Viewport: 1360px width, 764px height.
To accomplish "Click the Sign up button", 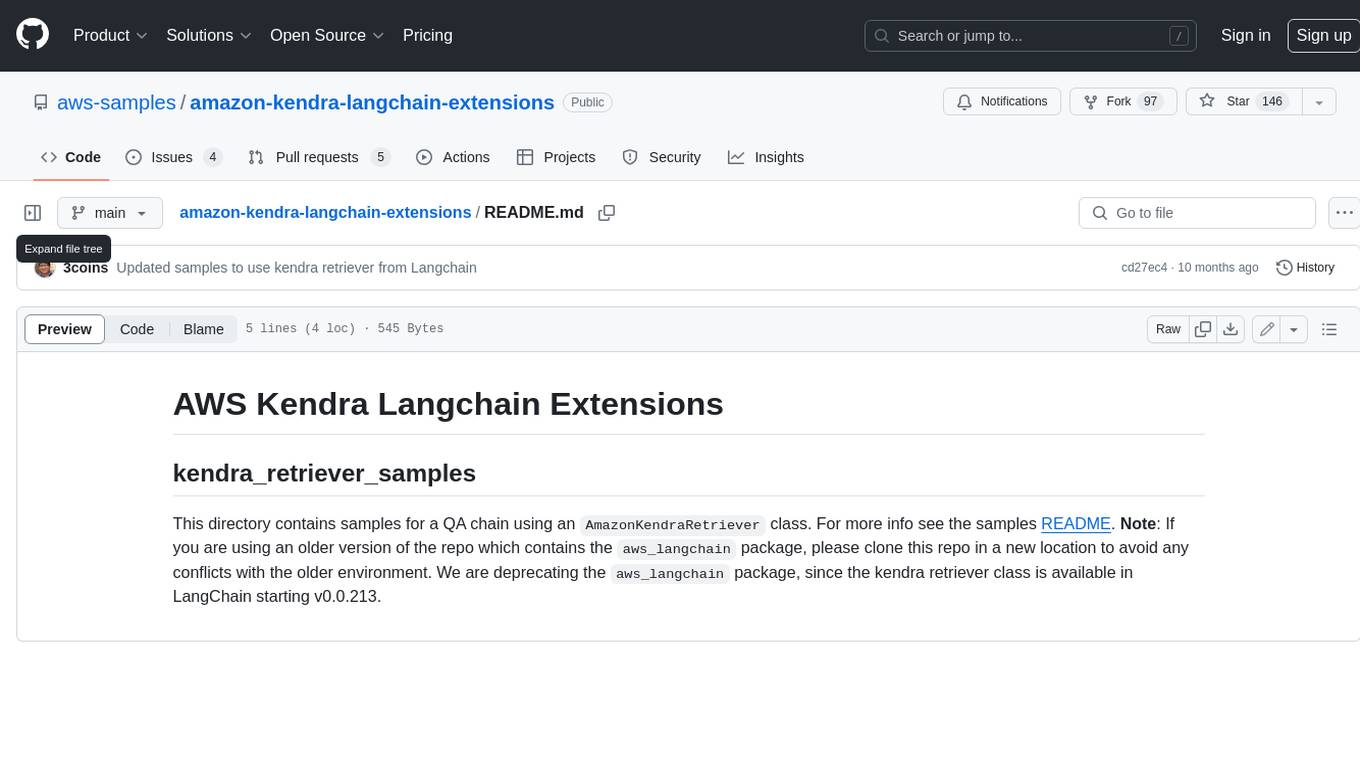I will pyautogui.click(x=1323, y=35).
